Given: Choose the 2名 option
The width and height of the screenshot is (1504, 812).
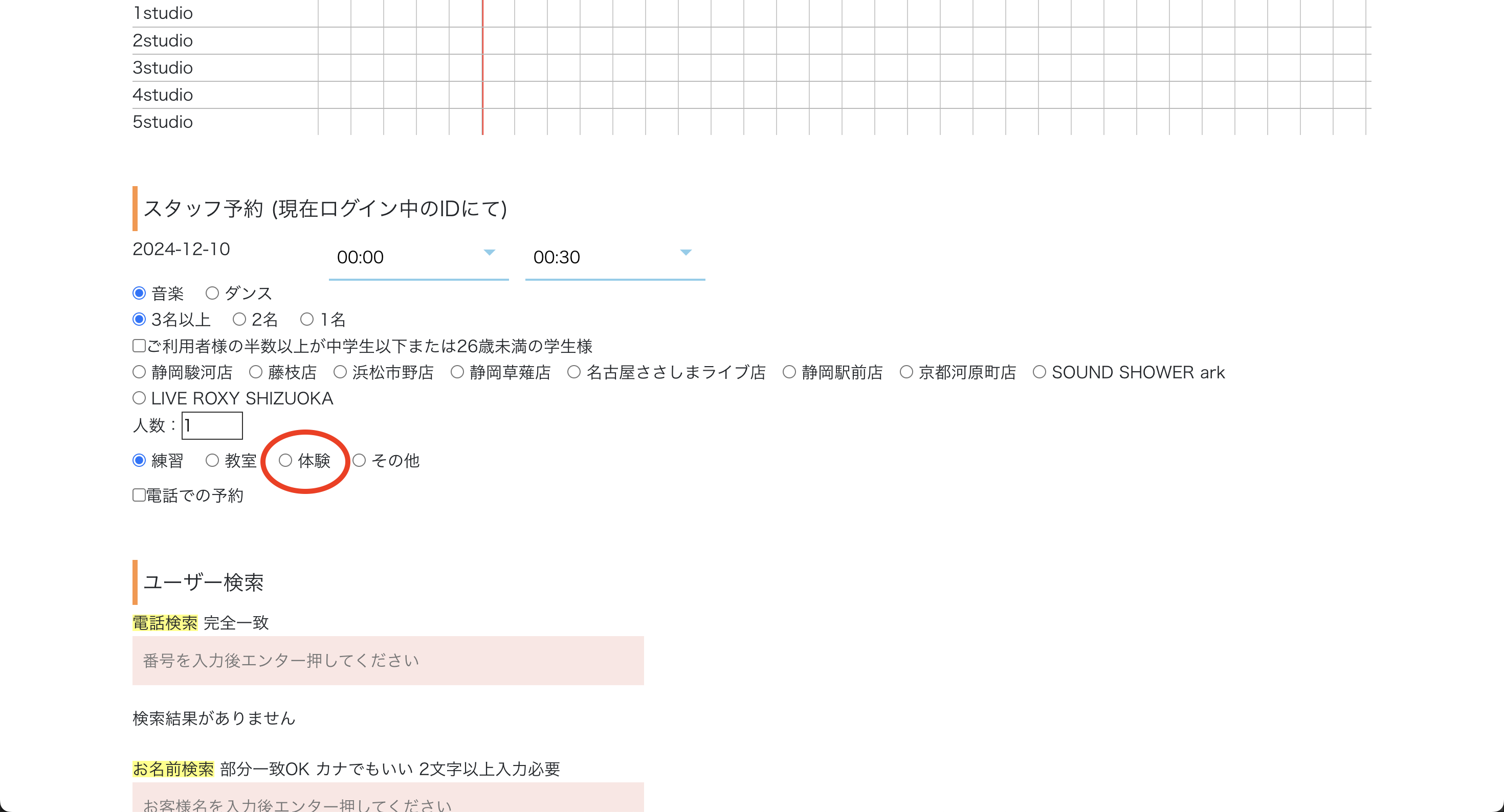Looking at the screenshot, I should [239, 319].
